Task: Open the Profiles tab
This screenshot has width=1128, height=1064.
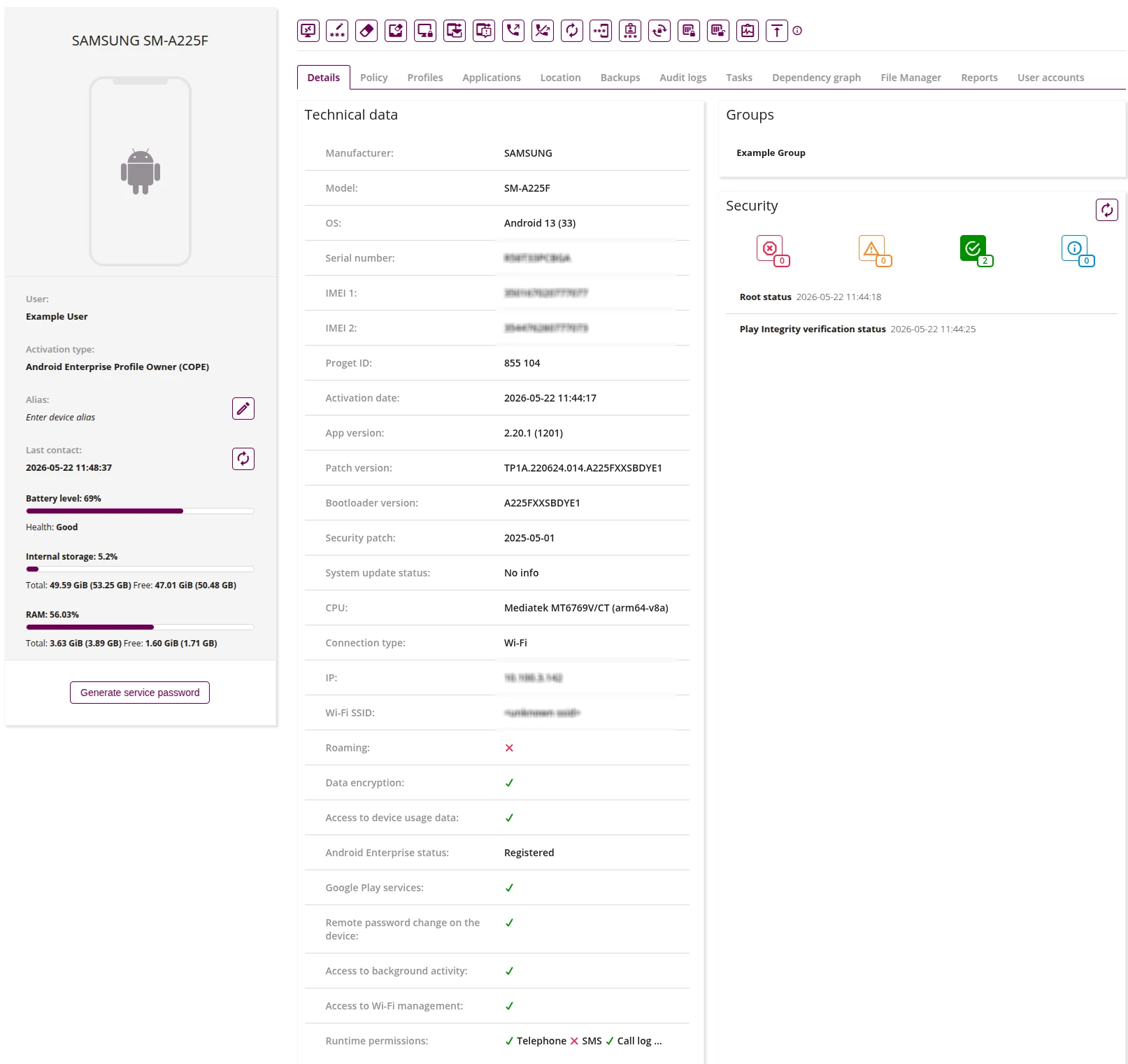Action: (x=425, y=78)
